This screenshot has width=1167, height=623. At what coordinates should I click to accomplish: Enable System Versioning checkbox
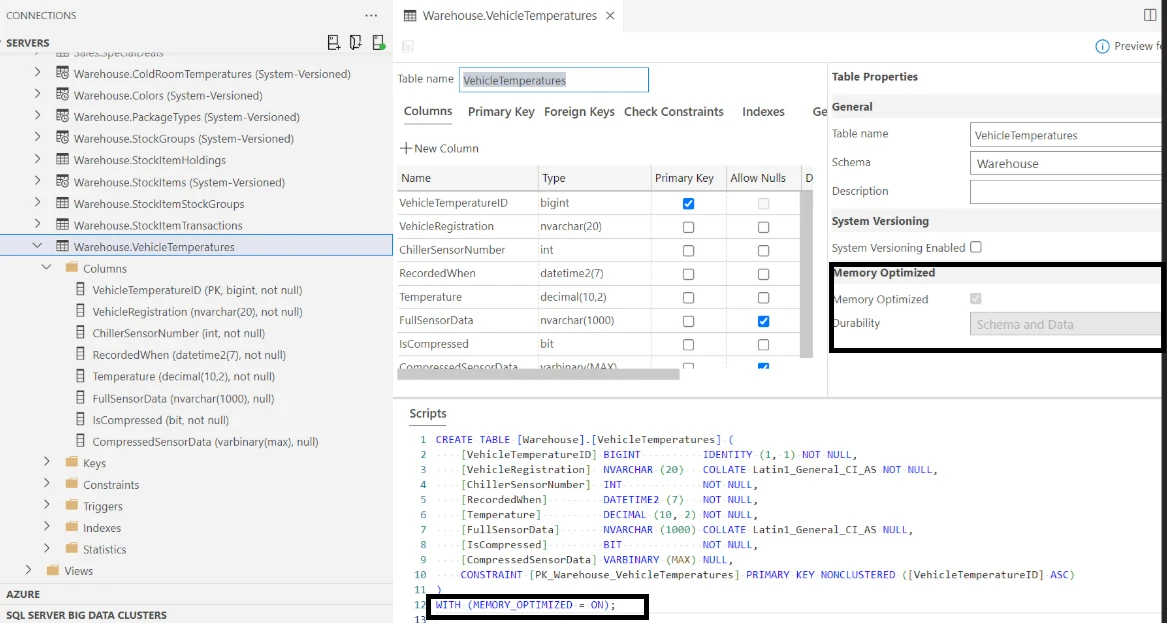(x=976, y=247)
